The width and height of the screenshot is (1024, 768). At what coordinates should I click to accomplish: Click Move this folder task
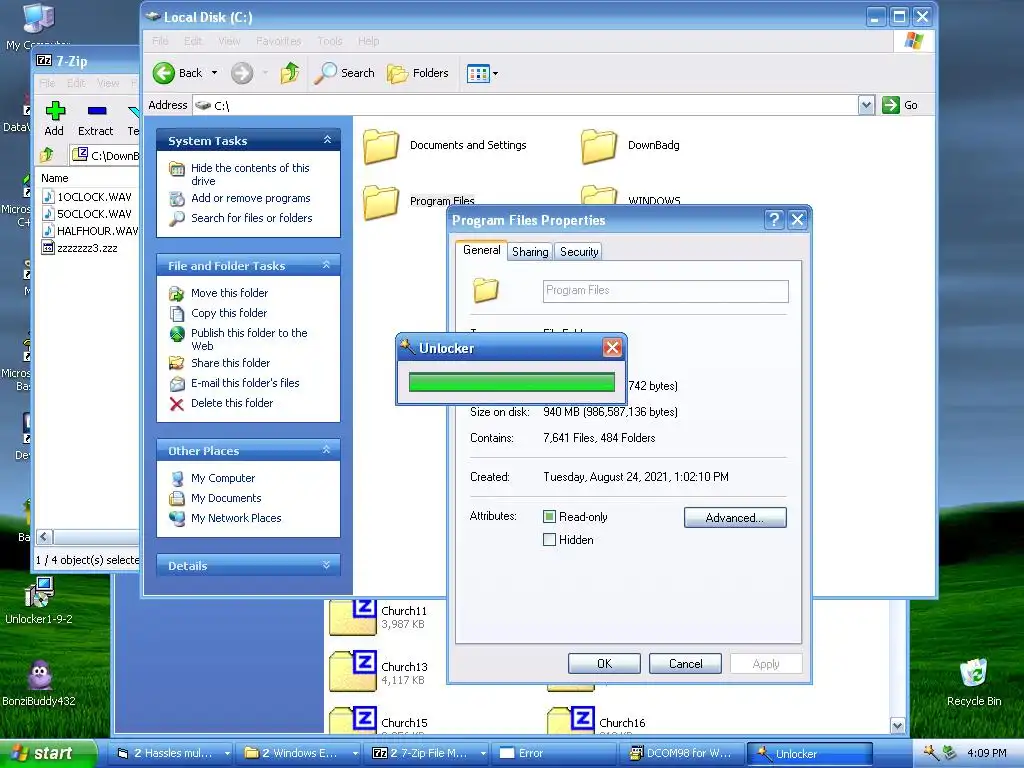point(229,293)
